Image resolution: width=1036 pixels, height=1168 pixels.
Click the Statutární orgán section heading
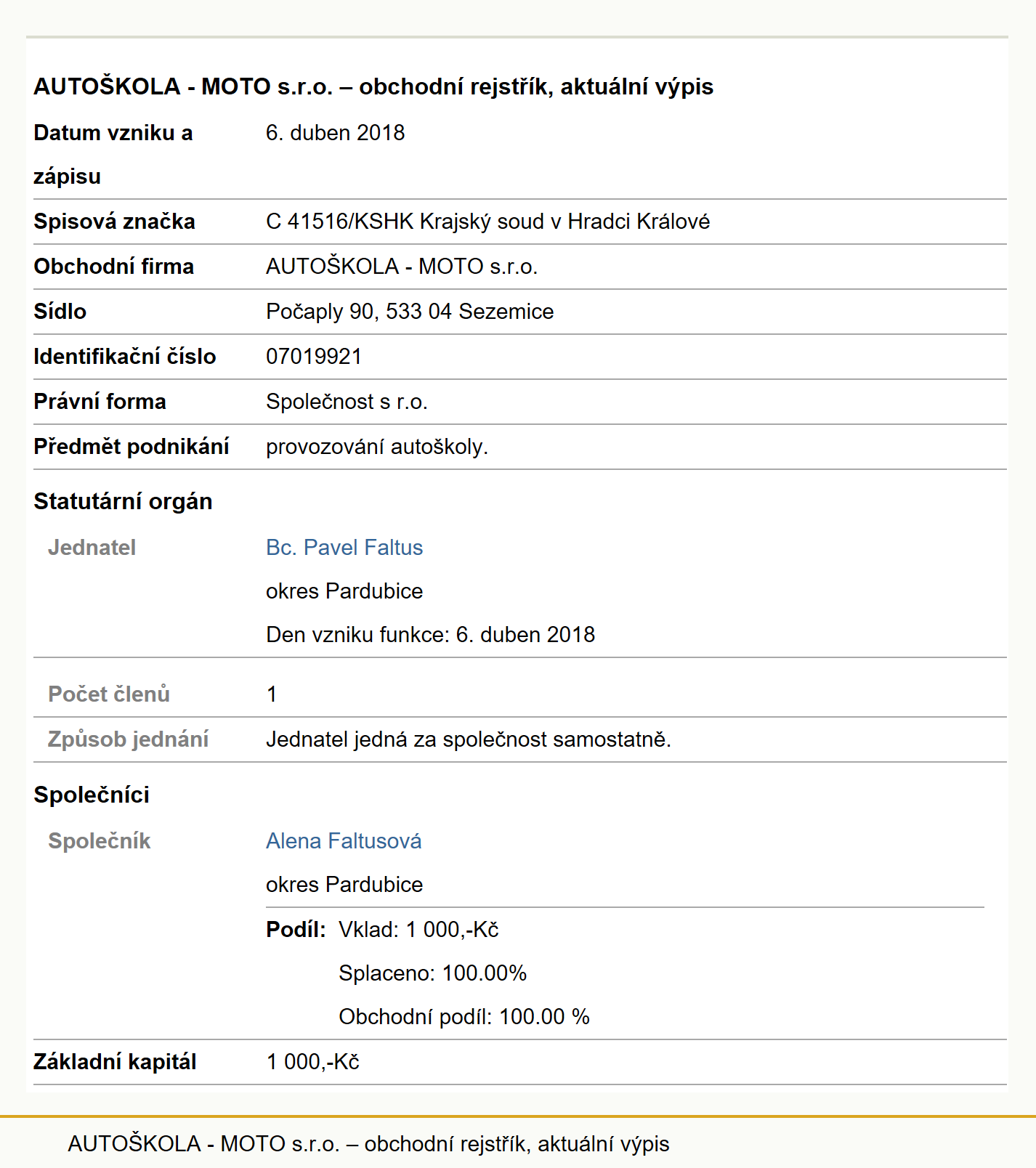[123, 501]
